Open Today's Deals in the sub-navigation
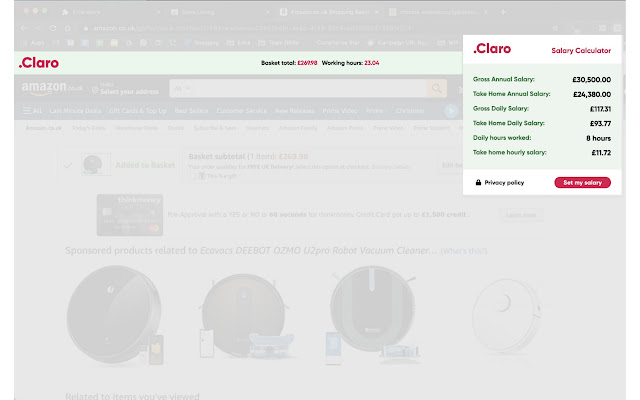640x400 pixels. point(89,128)
